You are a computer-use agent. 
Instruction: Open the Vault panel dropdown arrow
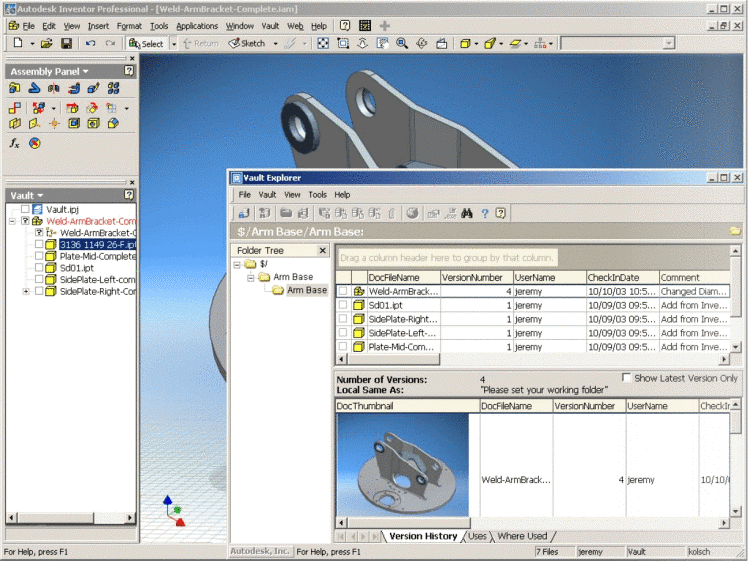[40, 196]
